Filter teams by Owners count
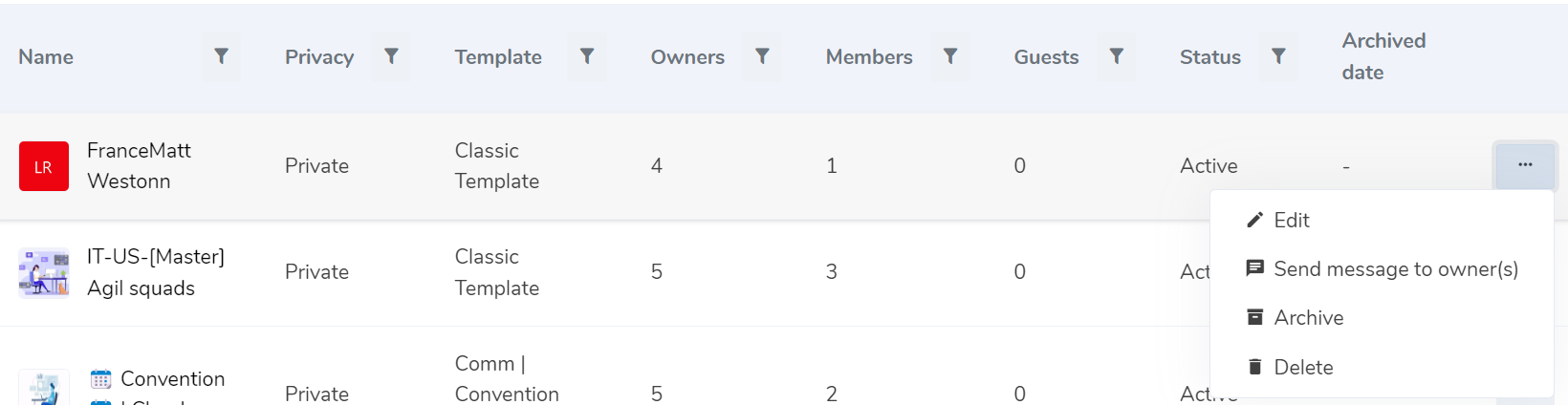The image size is (1568, 405). [x=762, y=56]
